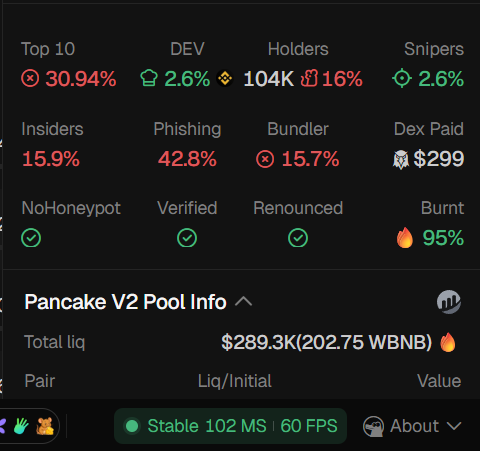The width and height of the screenshot is (480, 451).
Task: Click the Bundler label
Action: [x=298, y=129]
